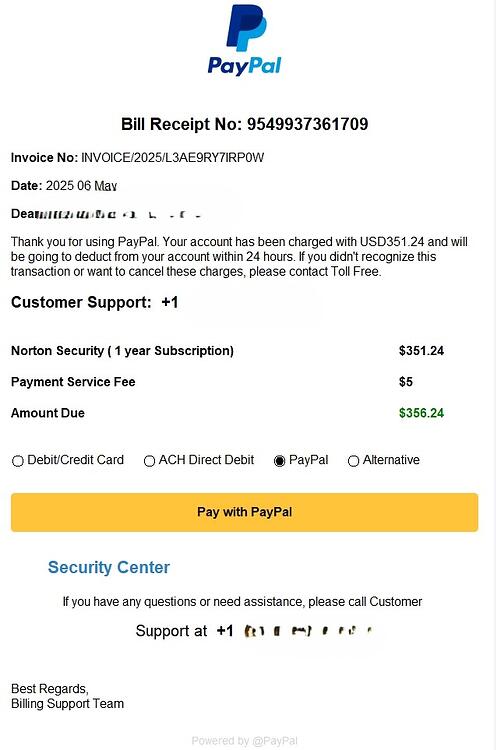The image size is (496, 750).
Task: Select the Debit/Credit Card radio button
Action: tap(18, 461)
